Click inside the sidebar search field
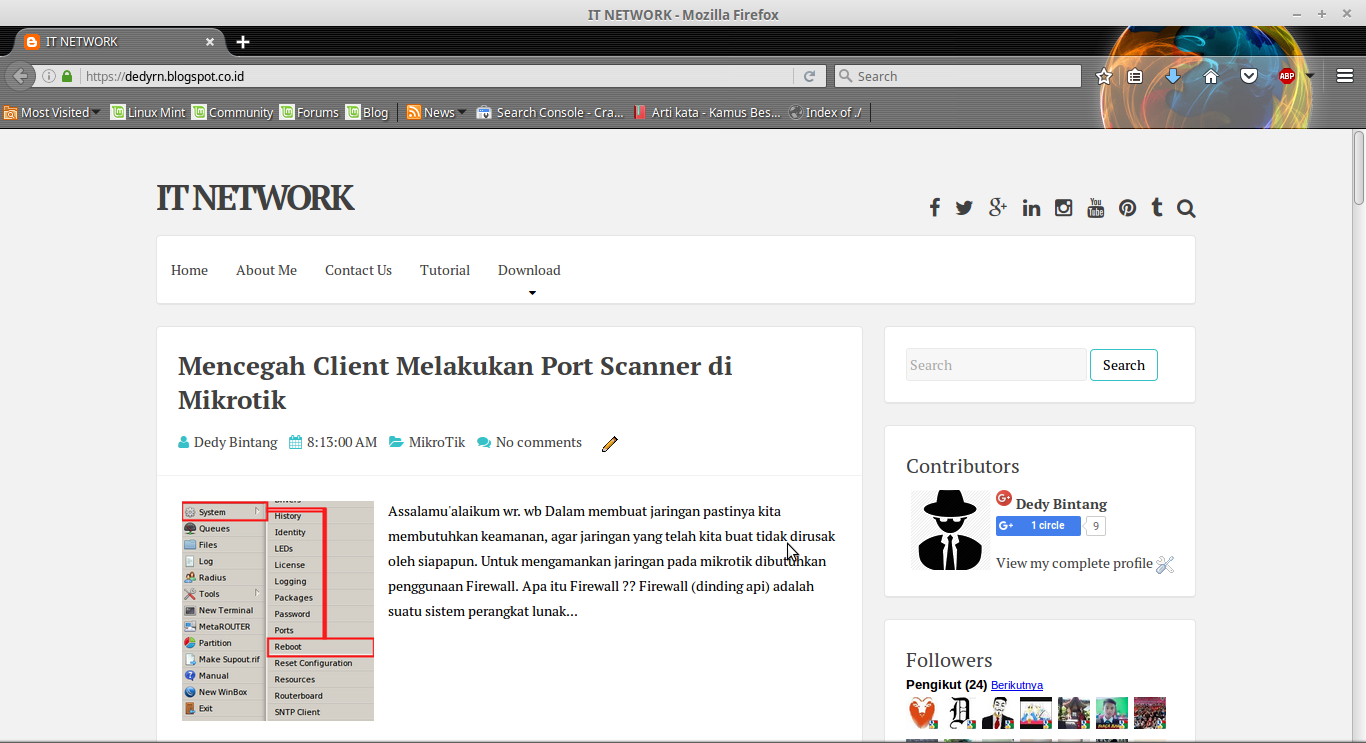The image size is (1366, 743). [995, 364]
